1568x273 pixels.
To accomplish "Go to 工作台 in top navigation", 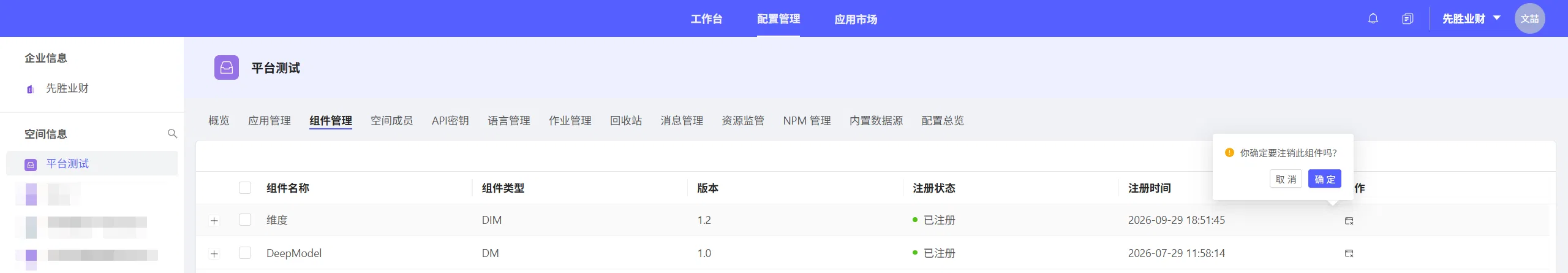I will click(x=706, y=19).
